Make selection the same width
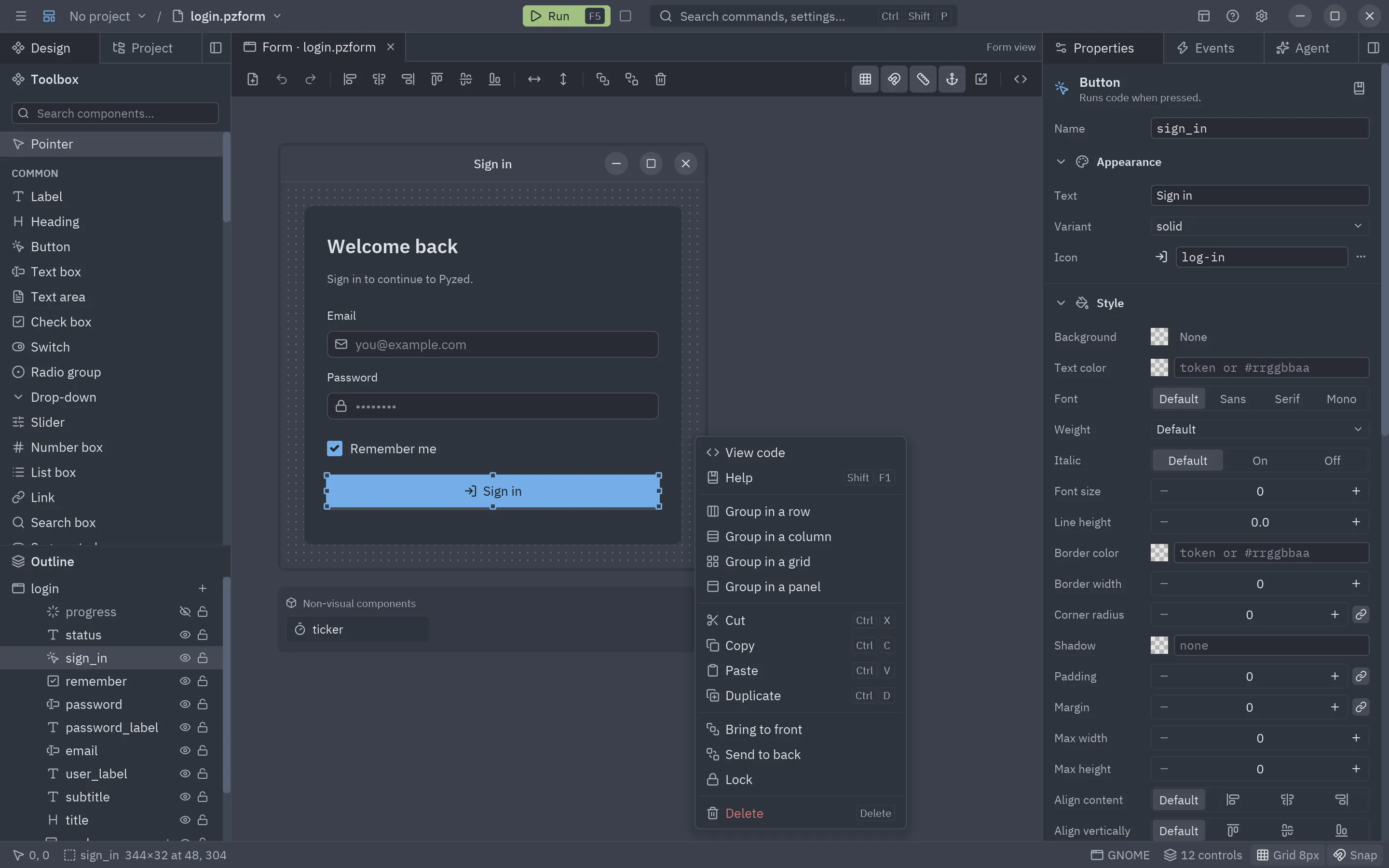 pyautogui.click(x=534, y=79)
